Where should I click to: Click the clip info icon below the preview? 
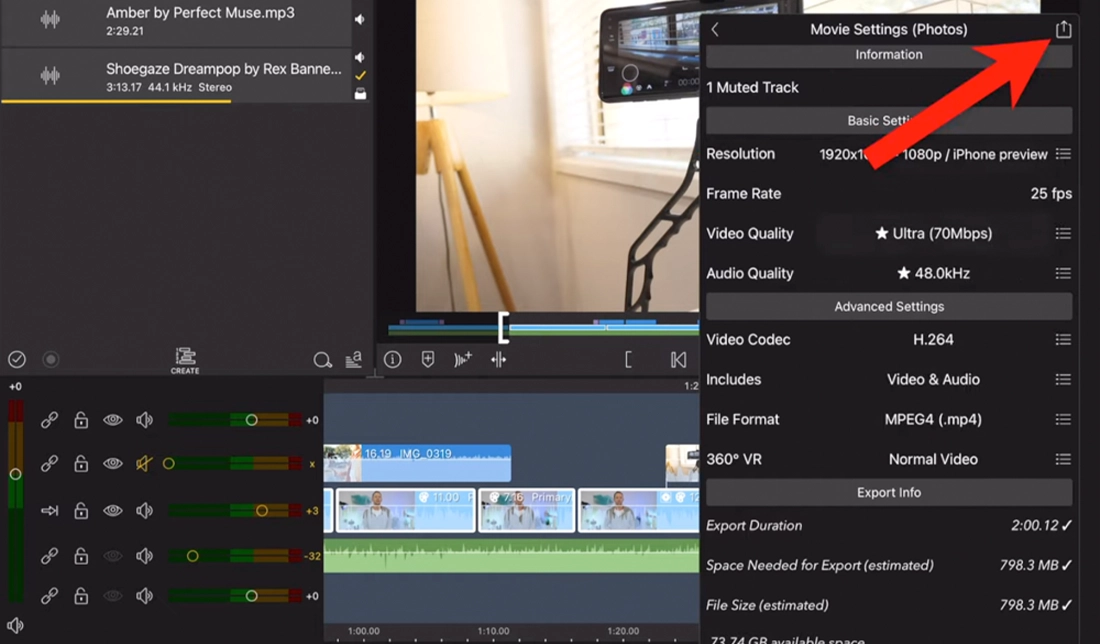pyautogui.click(x=392, y=359)
